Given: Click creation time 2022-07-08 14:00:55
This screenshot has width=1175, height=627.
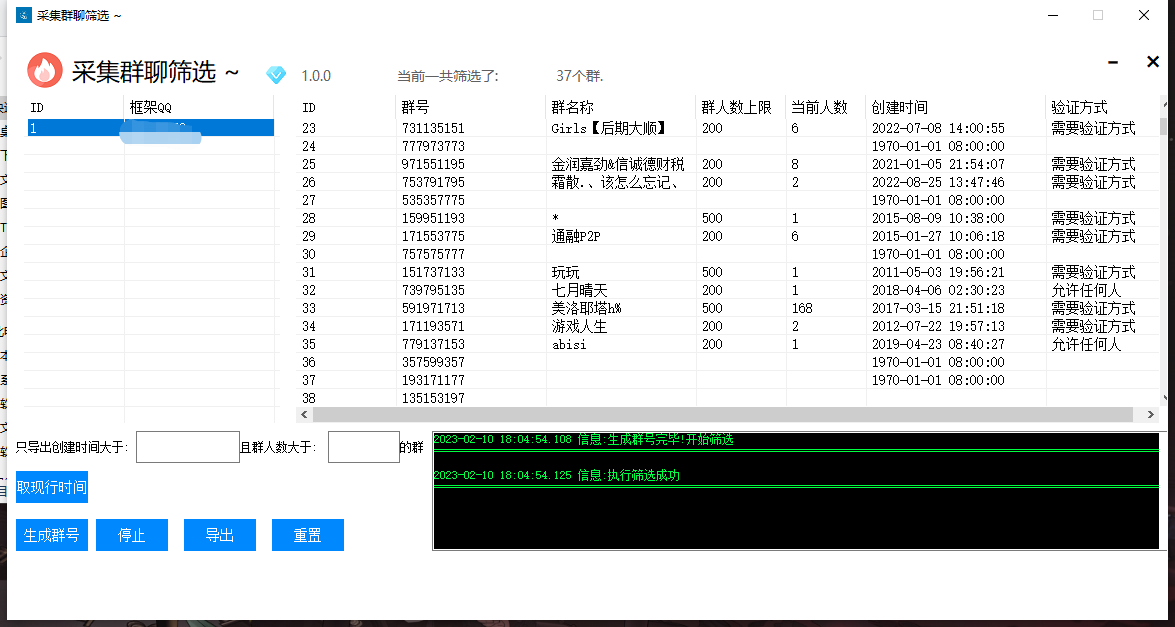Looking at the screenshot, I should pos(938,128).
